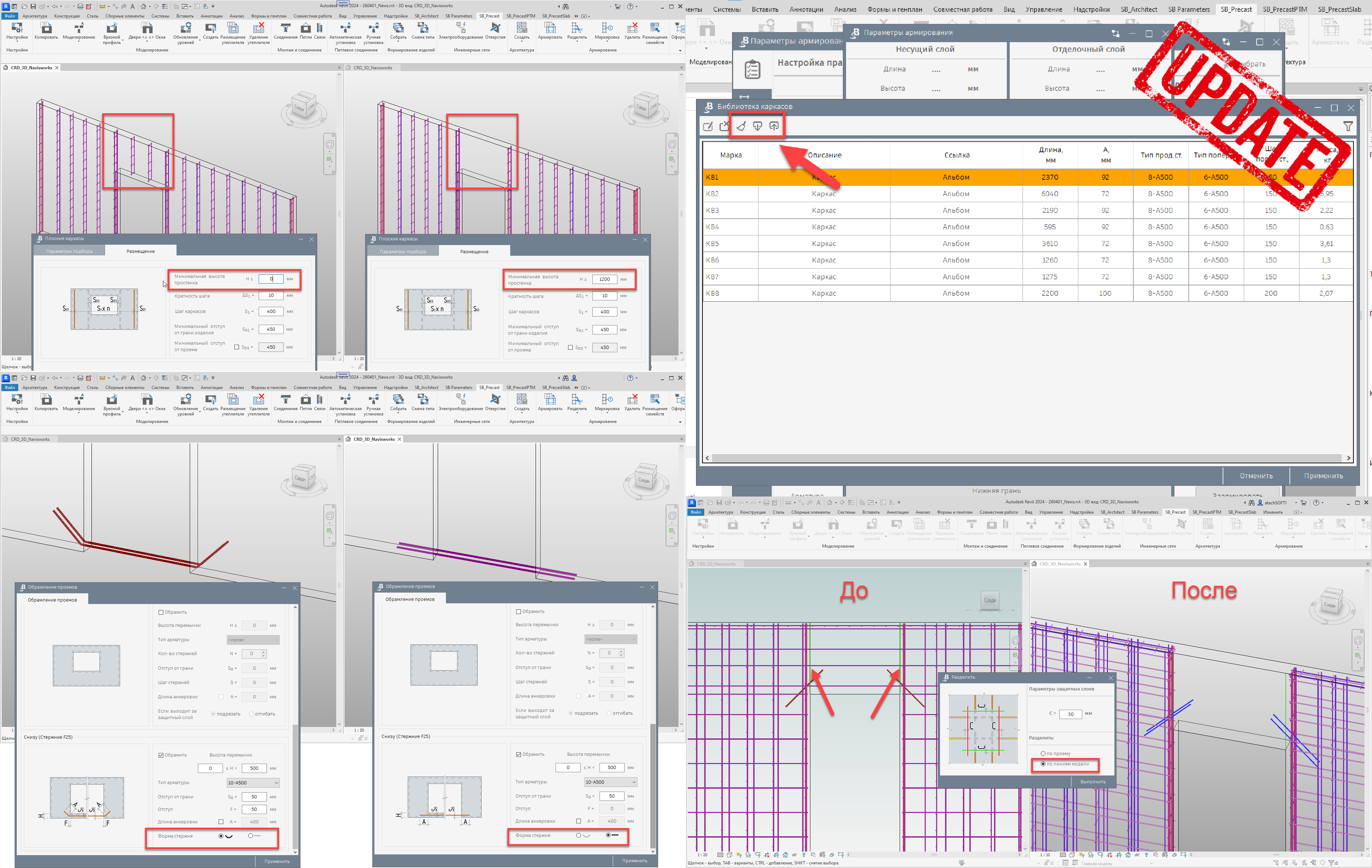Uncheck lower Обрамить checkbox in left Обрамление проемов dialog
The height and width of the screenshot is (868, 1372).
tap(161, 755)
